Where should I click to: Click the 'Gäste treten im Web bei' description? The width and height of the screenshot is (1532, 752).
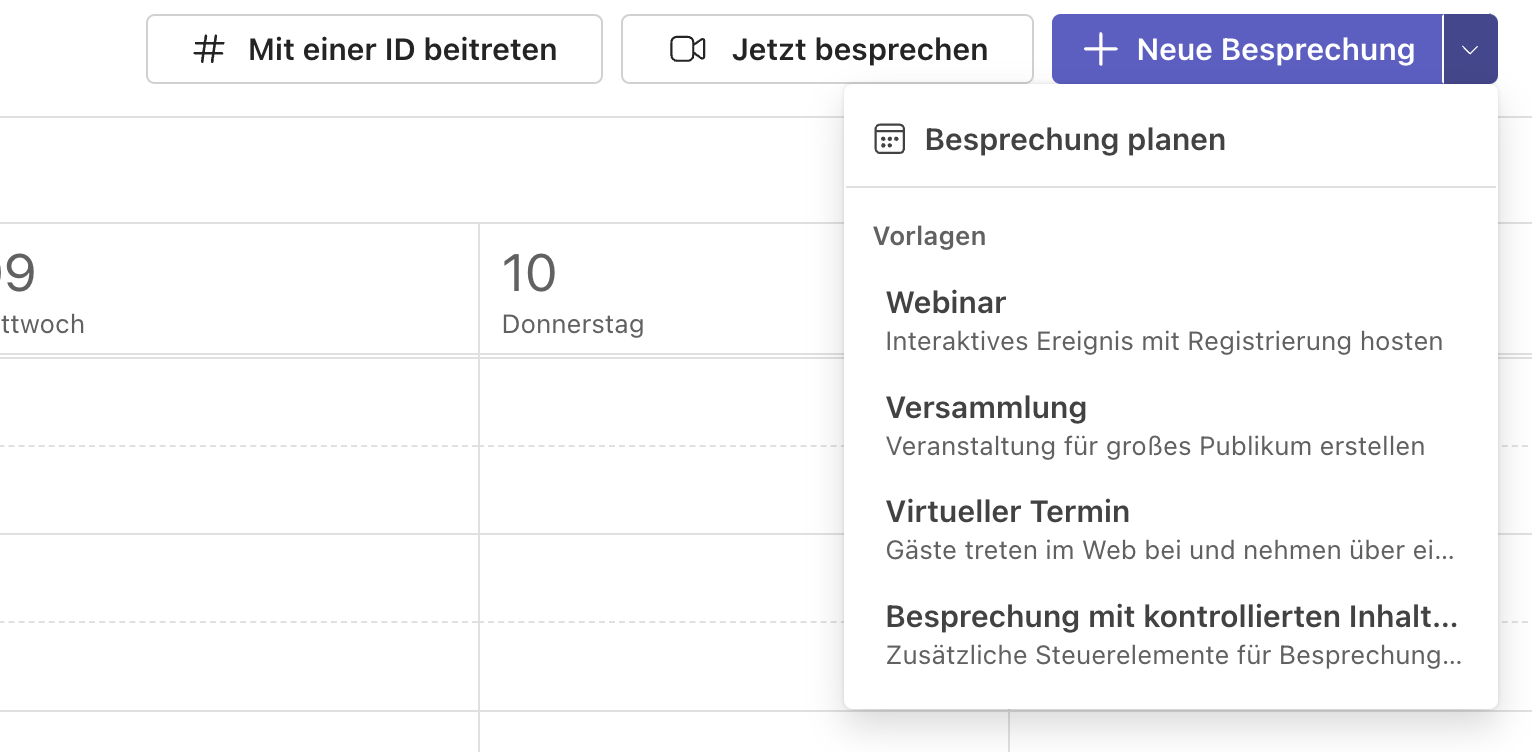tap(1170, 550)
